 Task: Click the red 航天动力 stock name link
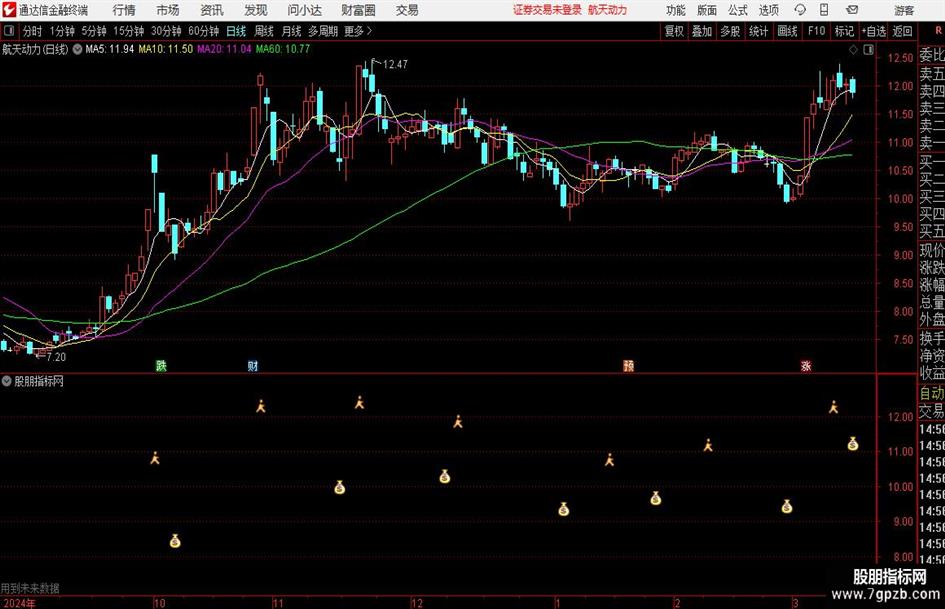pyautogui.click(x=608, y=10)
